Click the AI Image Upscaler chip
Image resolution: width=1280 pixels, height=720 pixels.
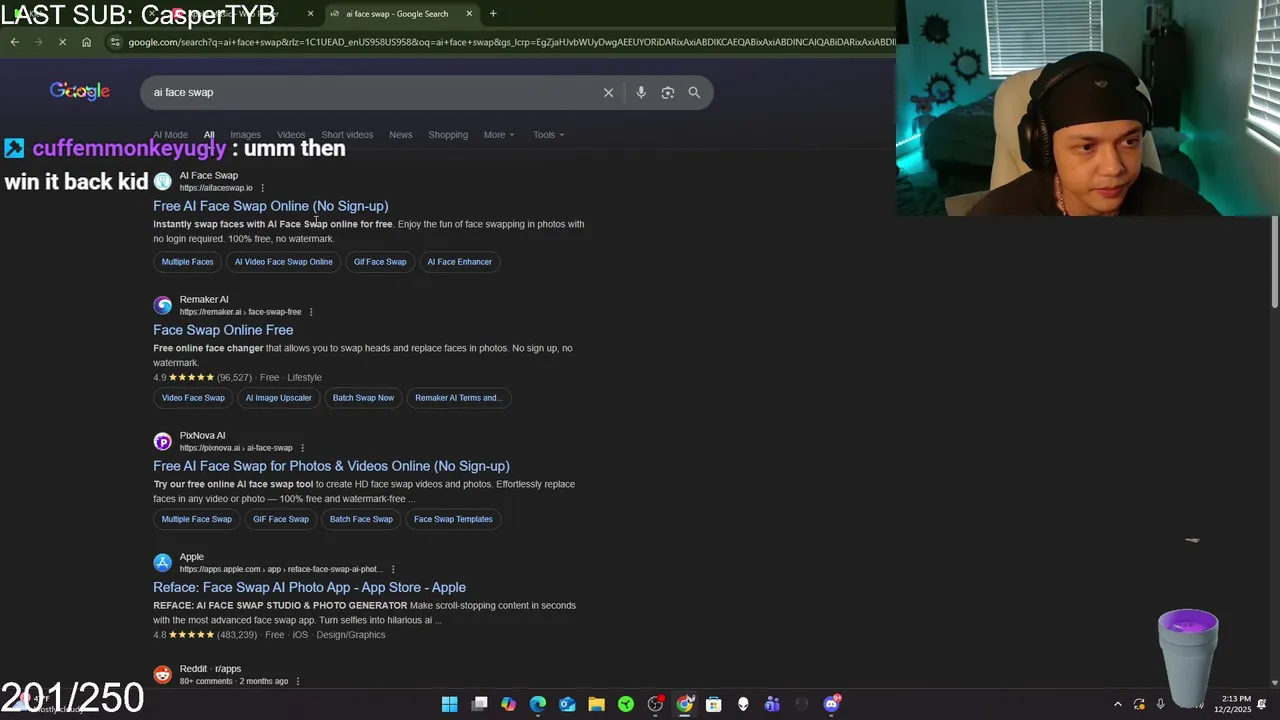(279, 398)
